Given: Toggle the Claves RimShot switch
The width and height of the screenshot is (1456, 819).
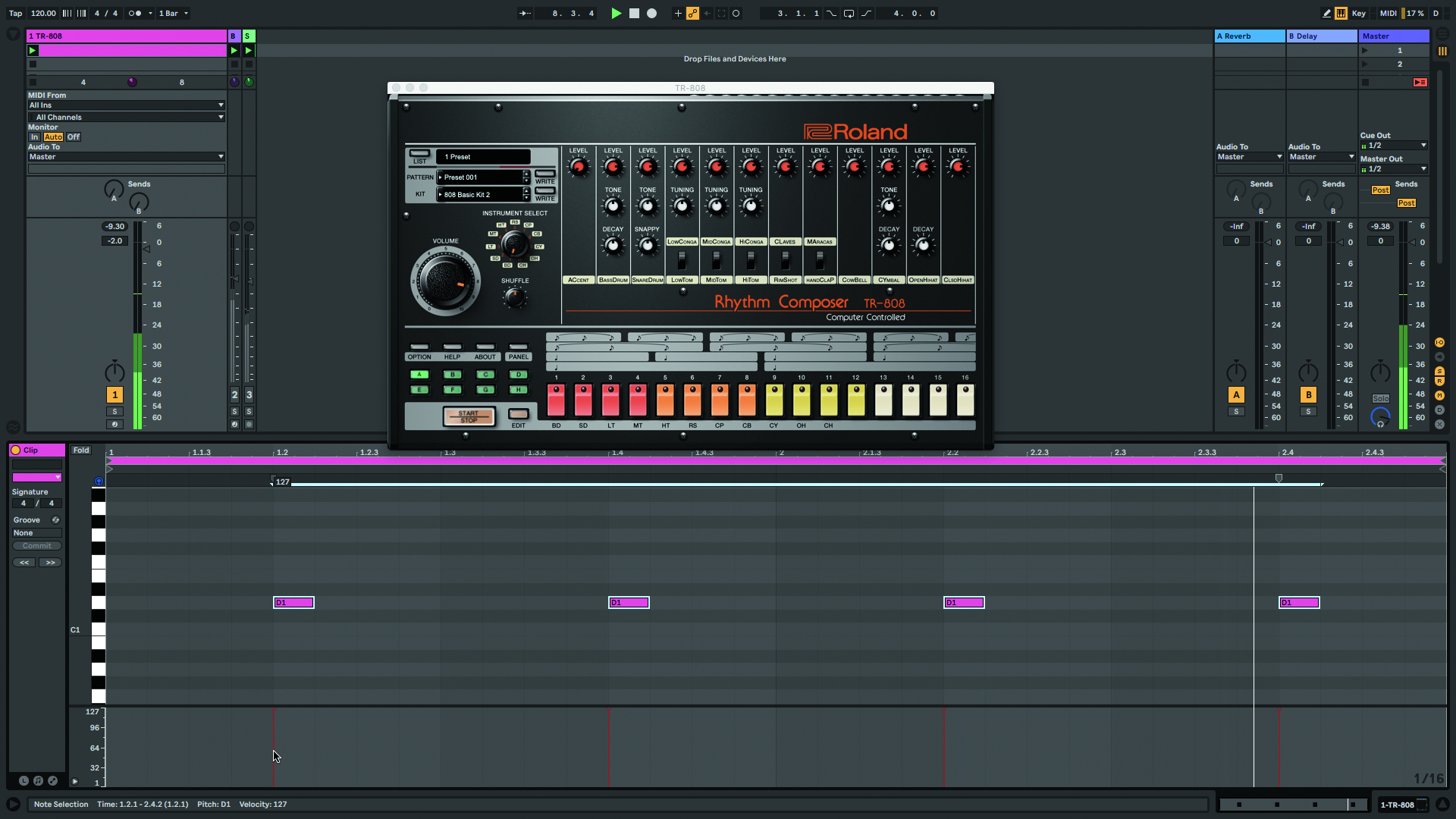Looking at the screenshot, I should [786, 259].
